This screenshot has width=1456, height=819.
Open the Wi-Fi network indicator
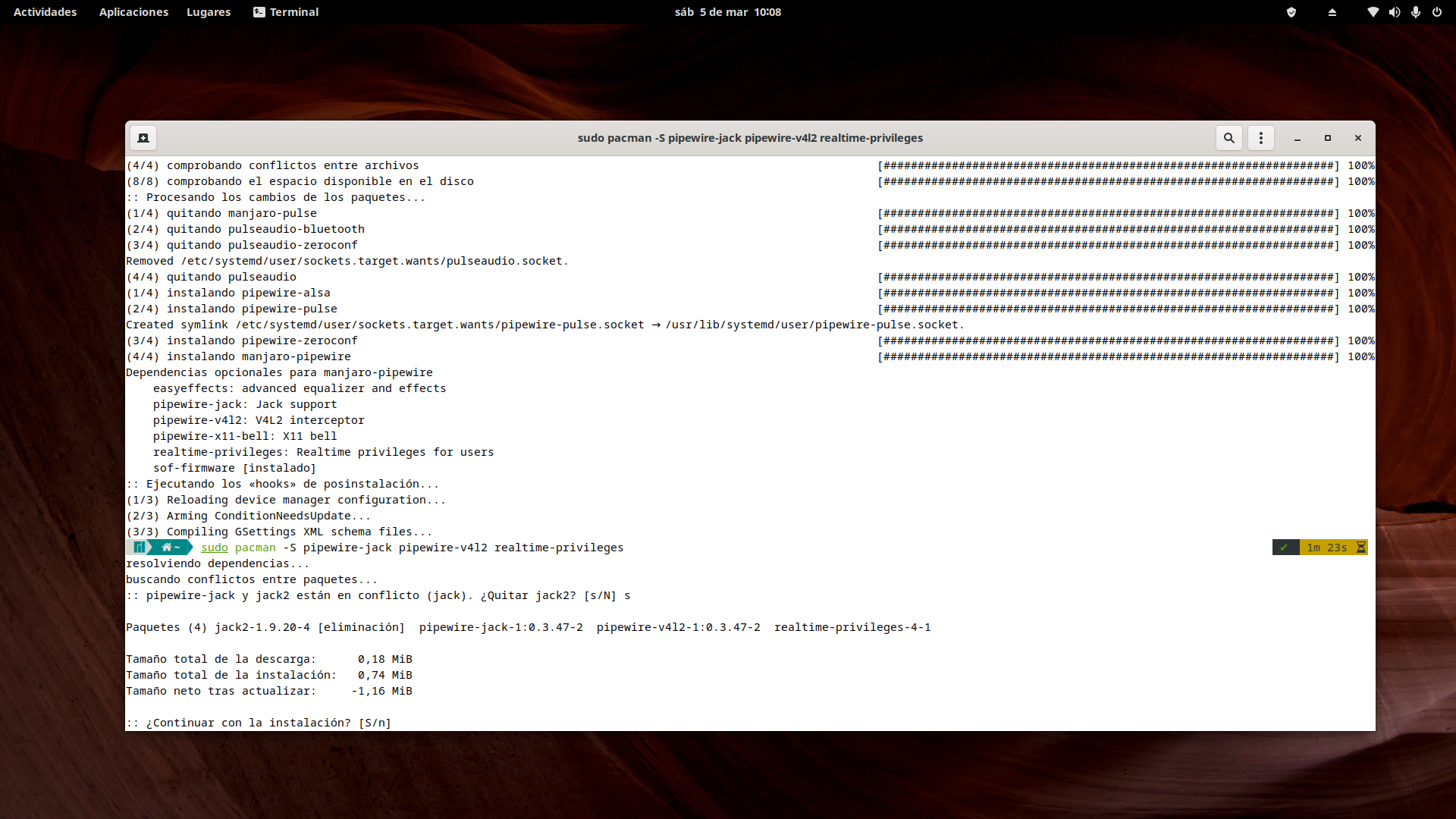[1373, 12]
